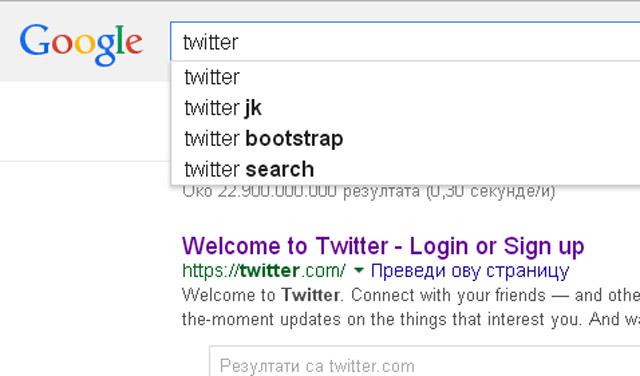
Task: Open "Welcome to Twitter - Login or Sign up" result
Action: coord(383,247)
